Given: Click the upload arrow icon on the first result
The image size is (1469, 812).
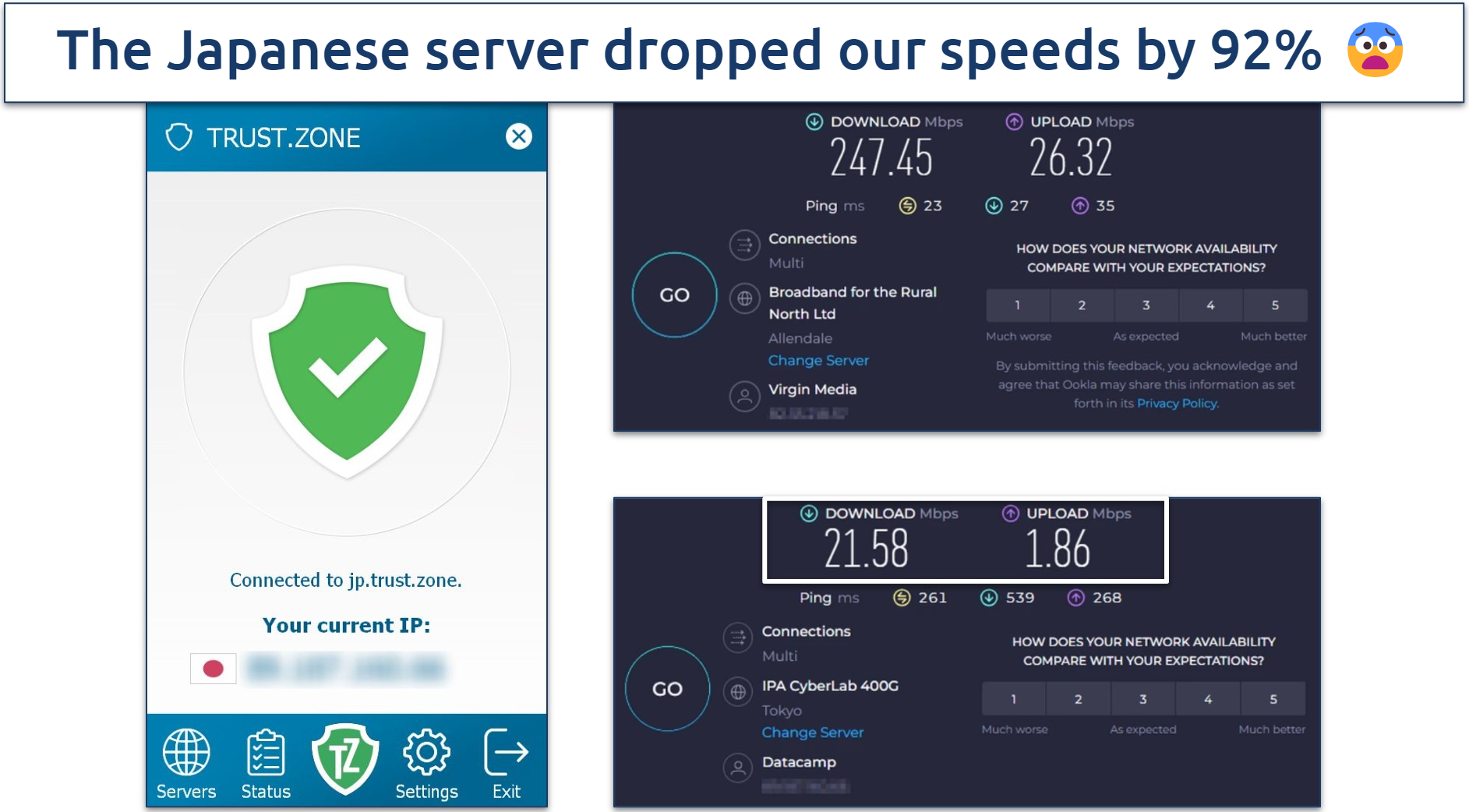Looking at the screenshot, I should (1014, 122).
